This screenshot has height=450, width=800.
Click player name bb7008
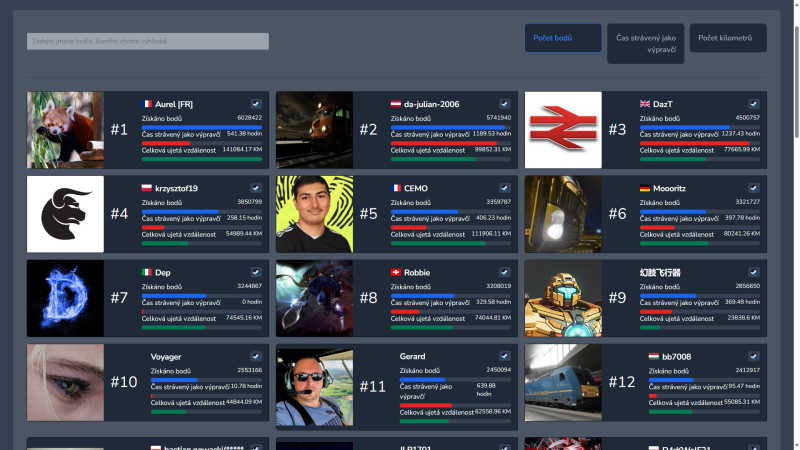click(677, 357)
